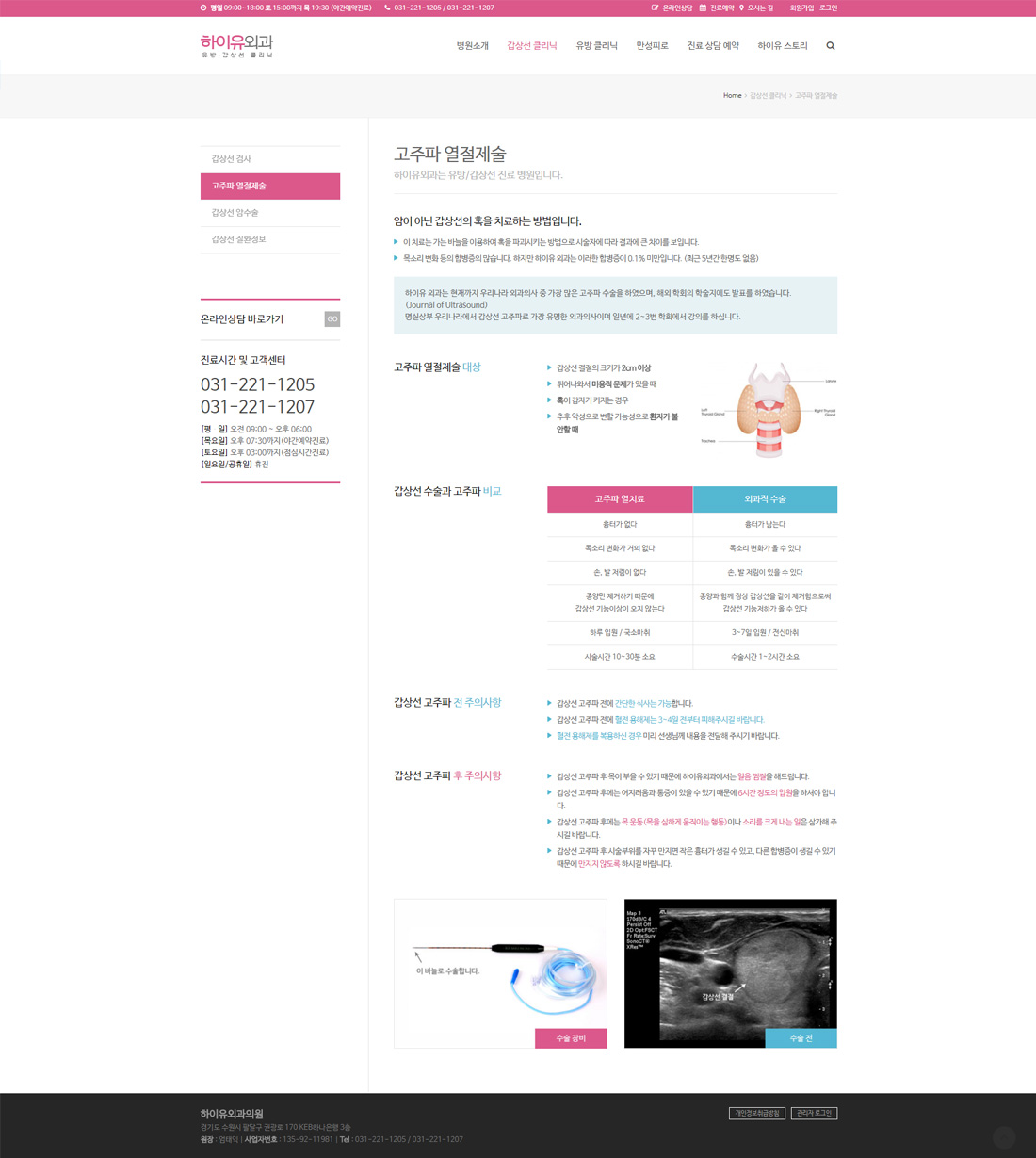Viewport: 1036px width, 1158px height.
Task: Open 관리자 로그인 in the footer
Action: pos(814,1114)
